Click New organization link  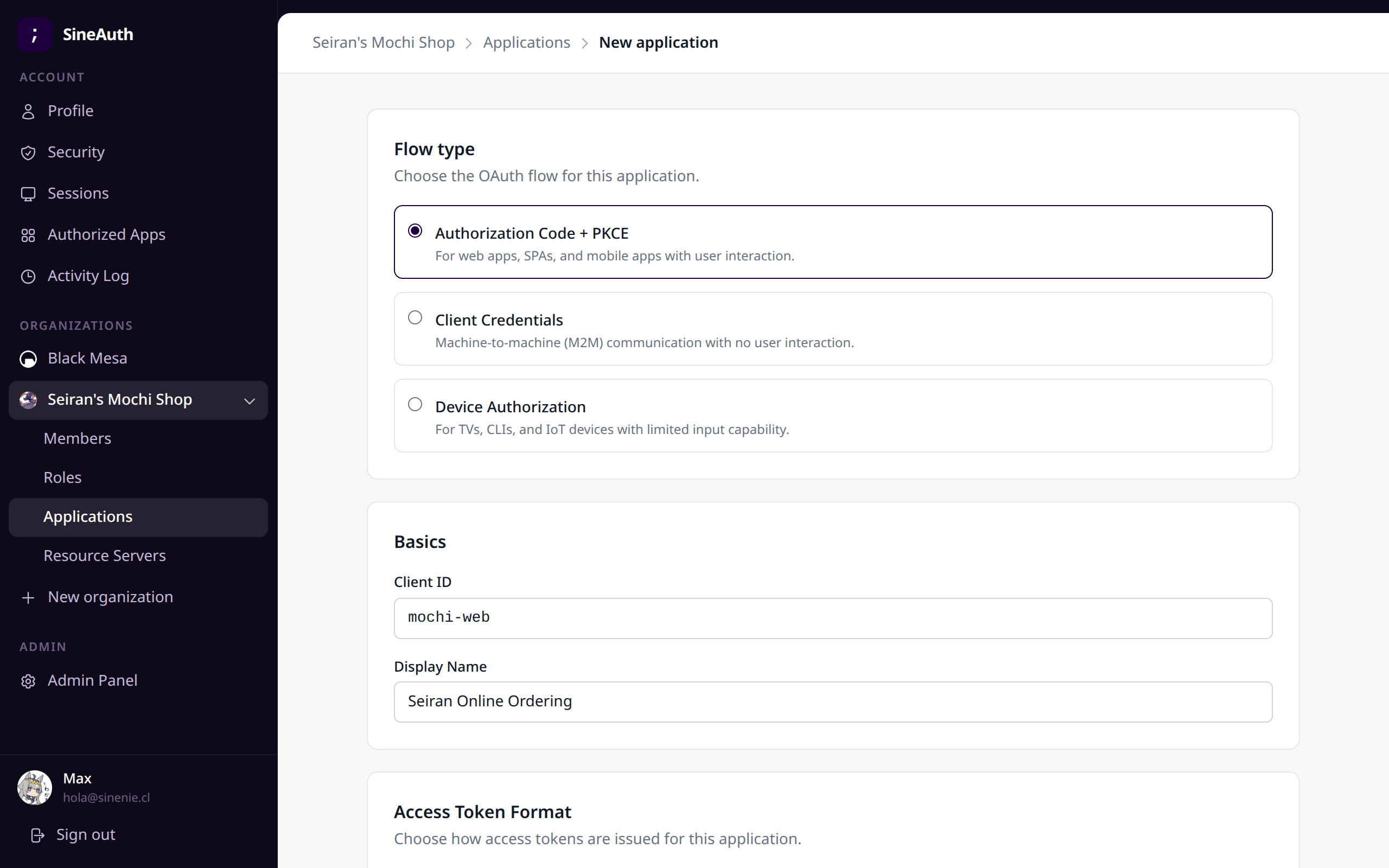coord(138,597)
